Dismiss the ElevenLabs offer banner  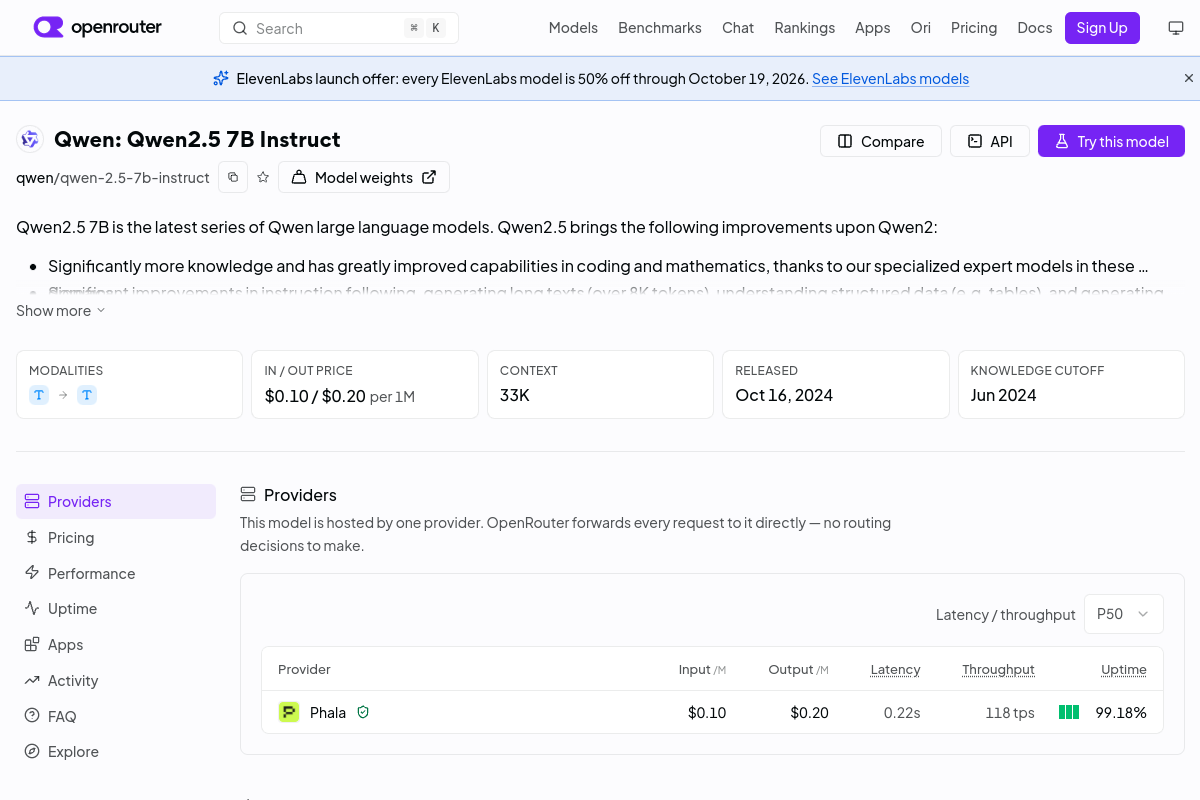coord(1189,78)
